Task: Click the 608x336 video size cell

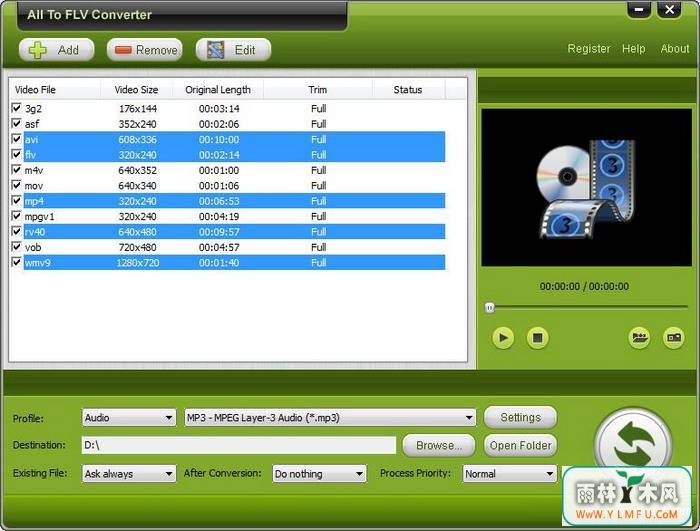Action: [x=138, y=139]
